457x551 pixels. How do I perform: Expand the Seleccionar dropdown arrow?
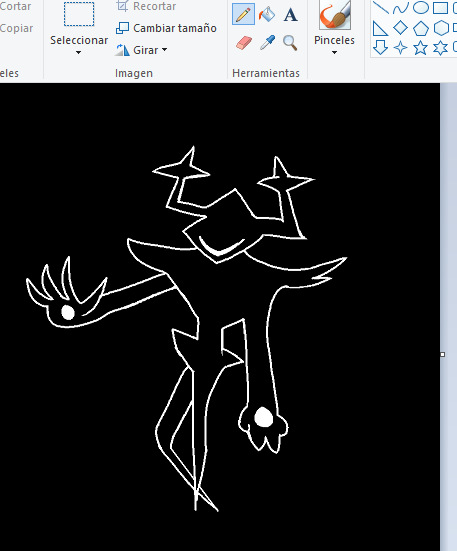pyautogui.click(x=78, y=52)
